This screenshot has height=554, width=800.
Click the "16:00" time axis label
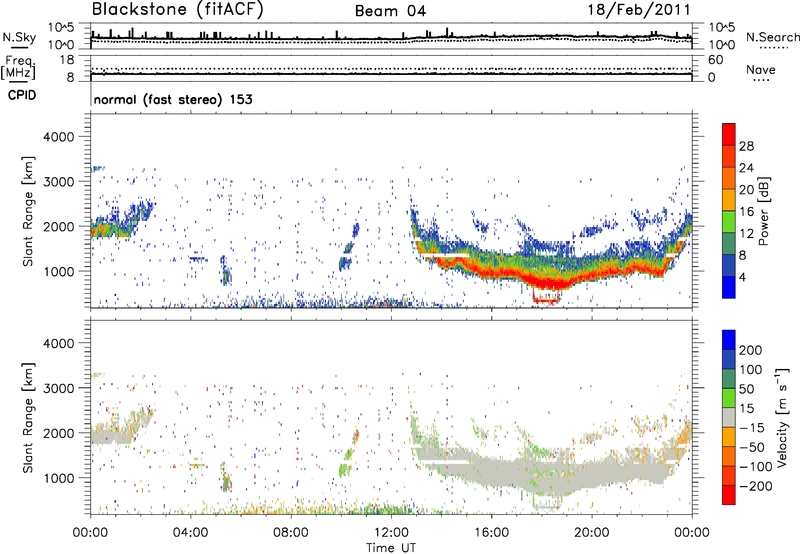[491, 533]
